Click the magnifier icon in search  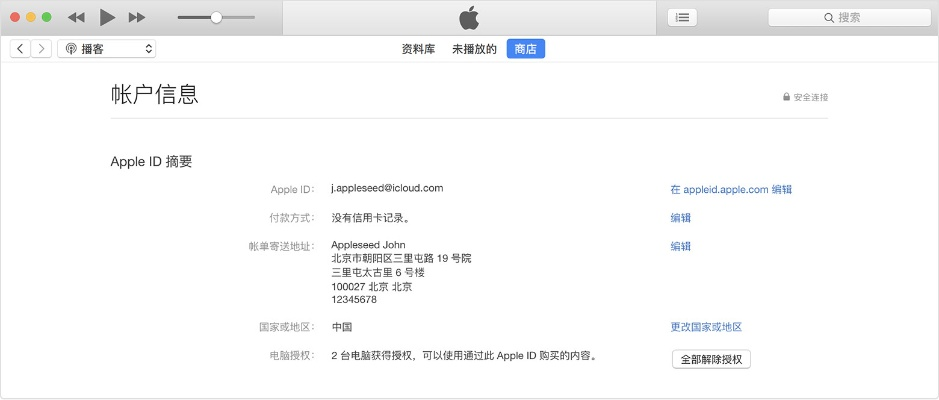point(829,18)
